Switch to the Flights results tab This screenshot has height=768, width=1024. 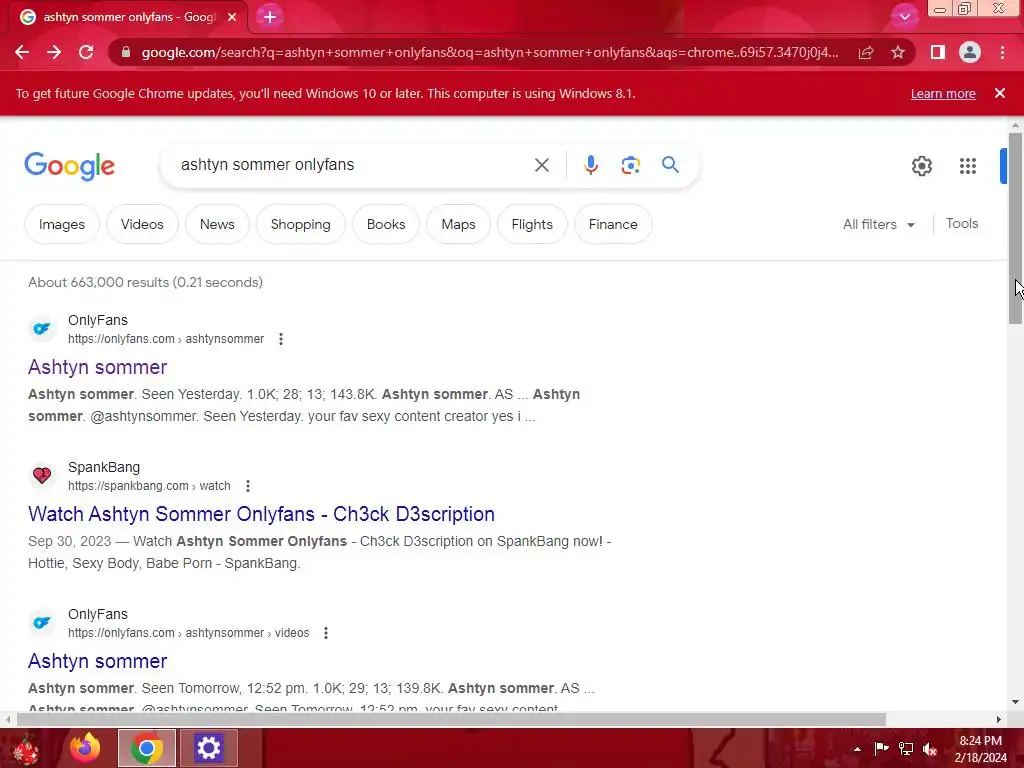pyautogui.click(x=532, y=224)
